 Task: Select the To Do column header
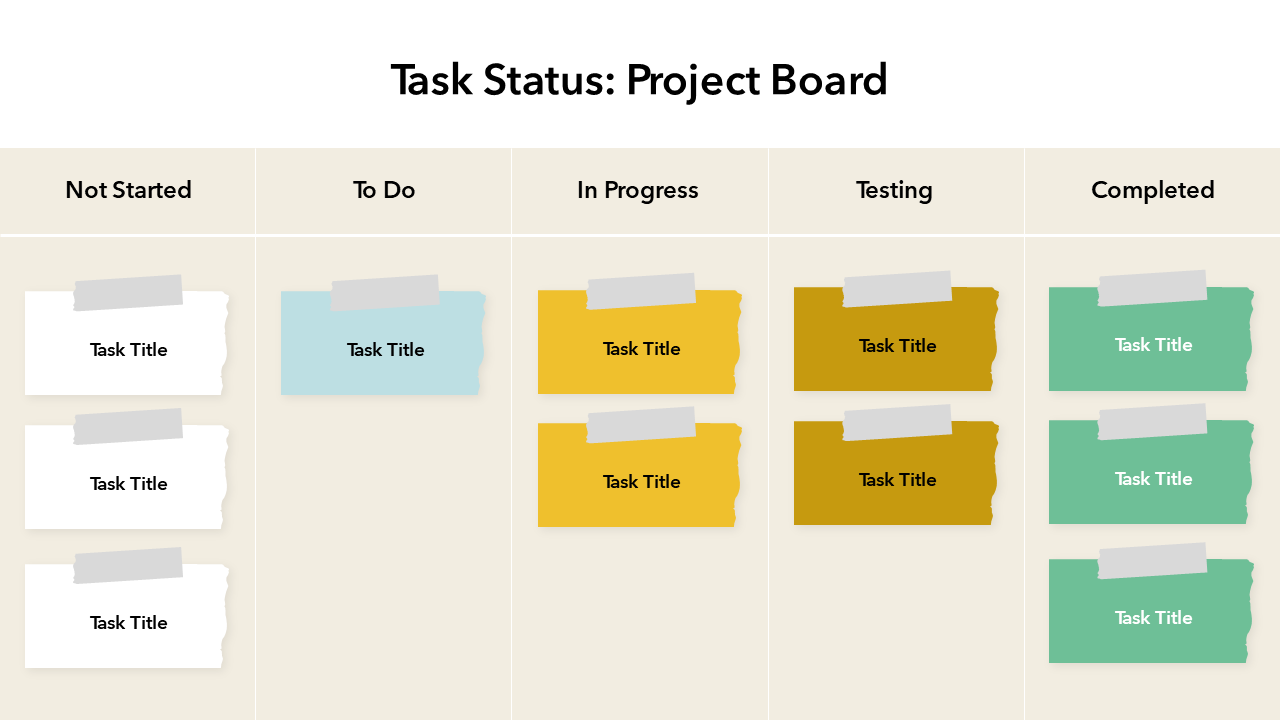coord(384,190)
